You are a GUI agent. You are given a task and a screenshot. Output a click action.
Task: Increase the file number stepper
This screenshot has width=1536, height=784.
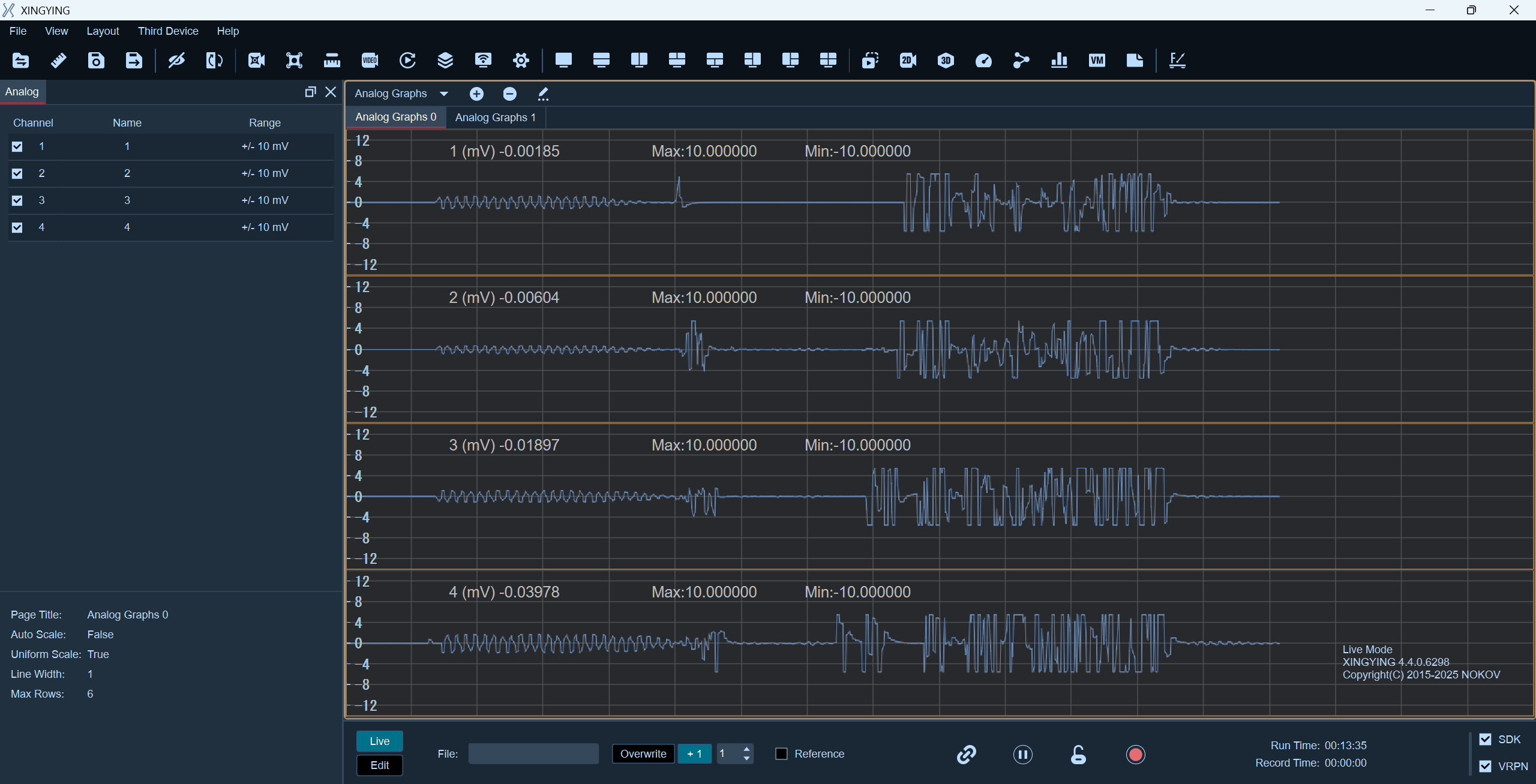pyautogui.click(x=746, y=749)
